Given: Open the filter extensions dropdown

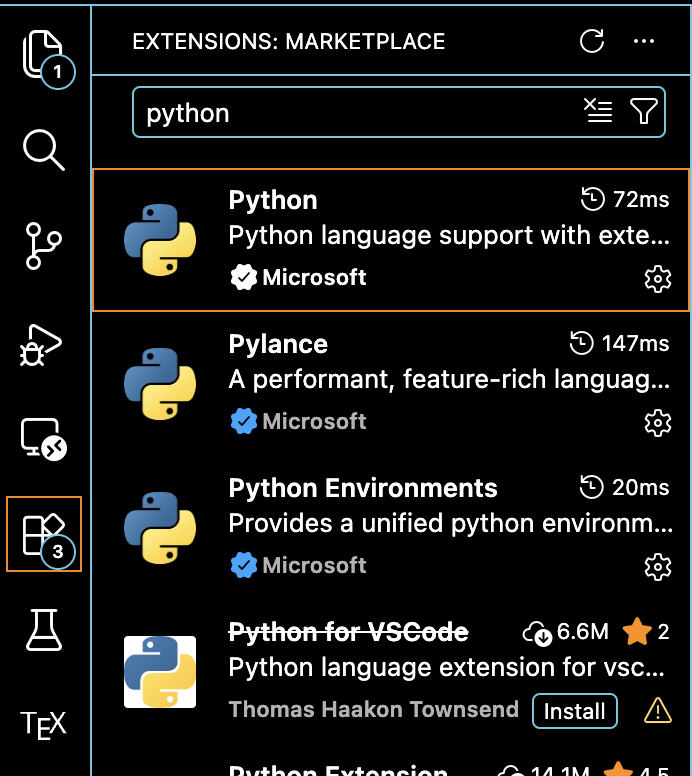Looking at the screenshot, I should (643, 110).
